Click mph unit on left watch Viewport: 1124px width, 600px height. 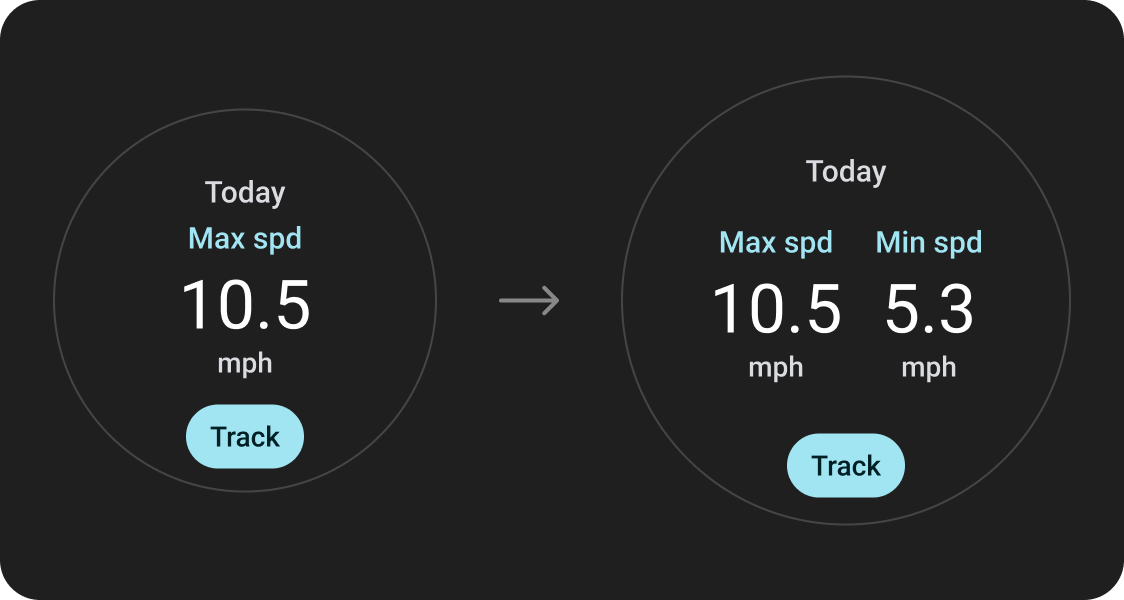click(245, 362)
